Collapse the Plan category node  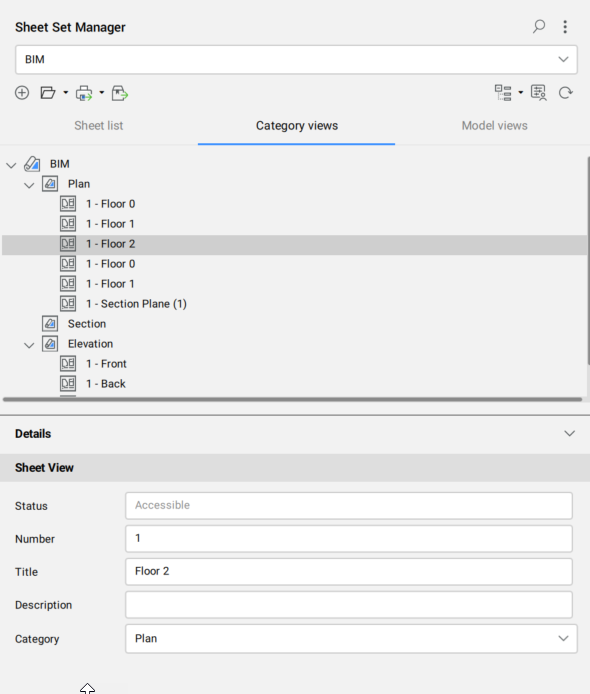coord(29,185)
